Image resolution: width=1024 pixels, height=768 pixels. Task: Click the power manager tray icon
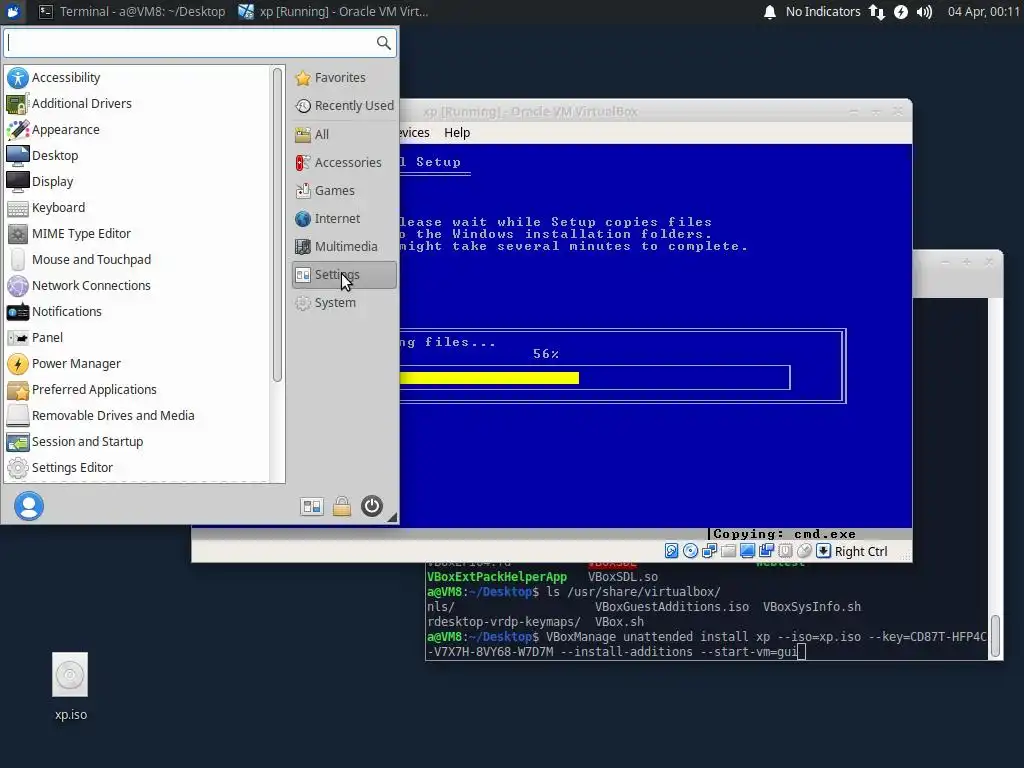pos(901,12)
